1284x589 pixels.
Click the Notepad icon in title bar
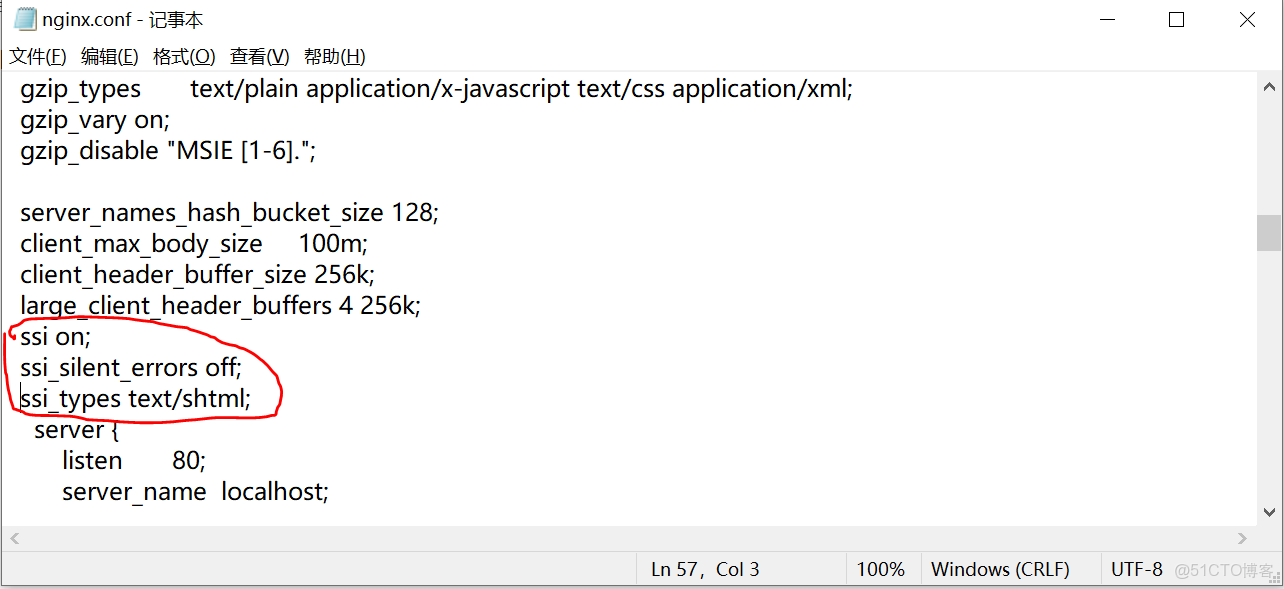(25, 19)
